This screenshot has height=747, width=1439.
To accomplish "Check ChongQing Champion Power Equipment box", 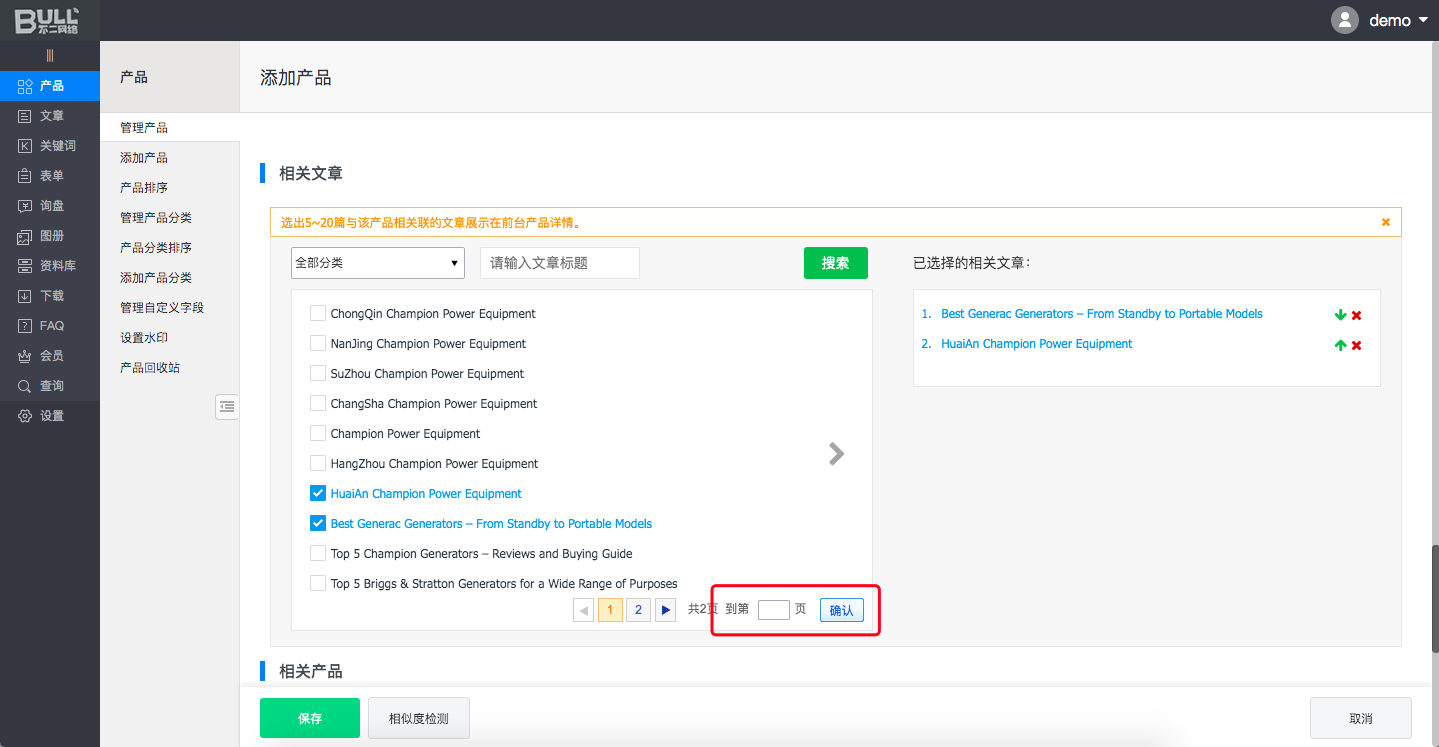I will point(318,314).
